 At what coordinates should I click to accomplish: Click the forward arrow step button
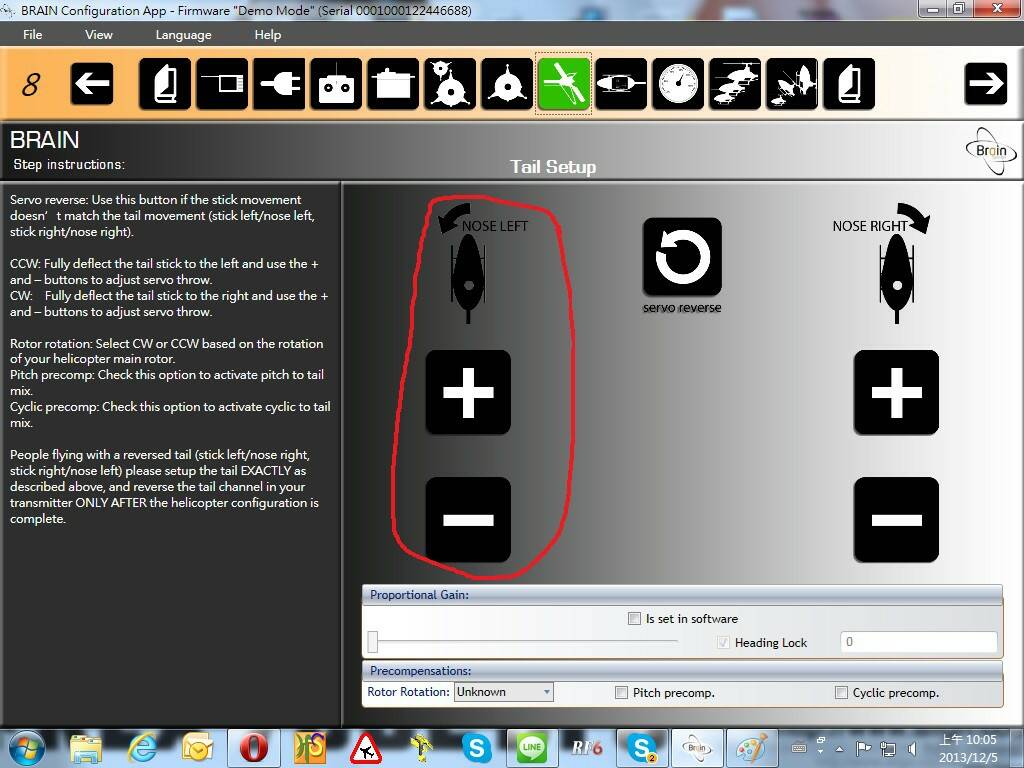pyautogui.click(x=985, y=84)
